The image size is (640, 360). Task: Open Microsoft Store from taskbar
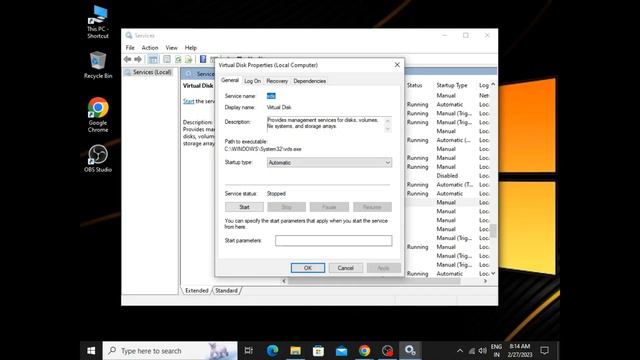pyautogui.click(x=318, y=351)
